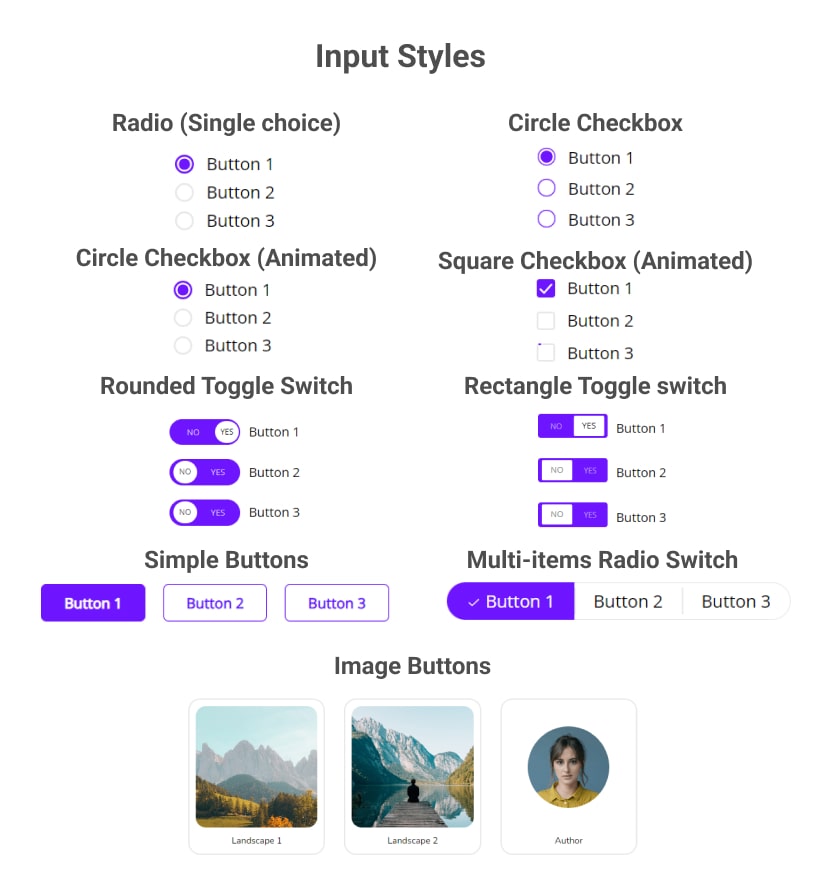Click the outlined Button 2 simple button

(x=215, y=603)
